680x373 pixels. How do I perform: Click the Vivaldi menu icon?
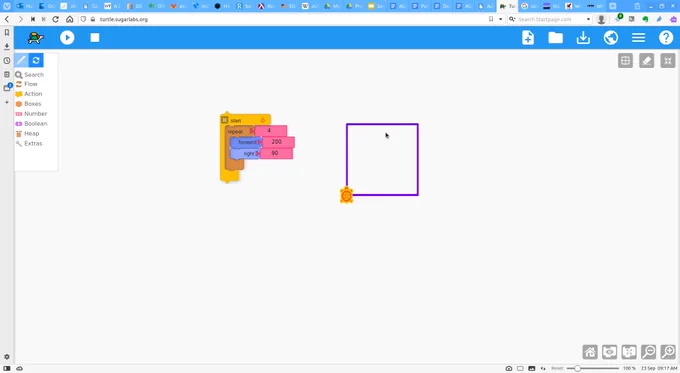pyautogui.click(x=7, y=6)
